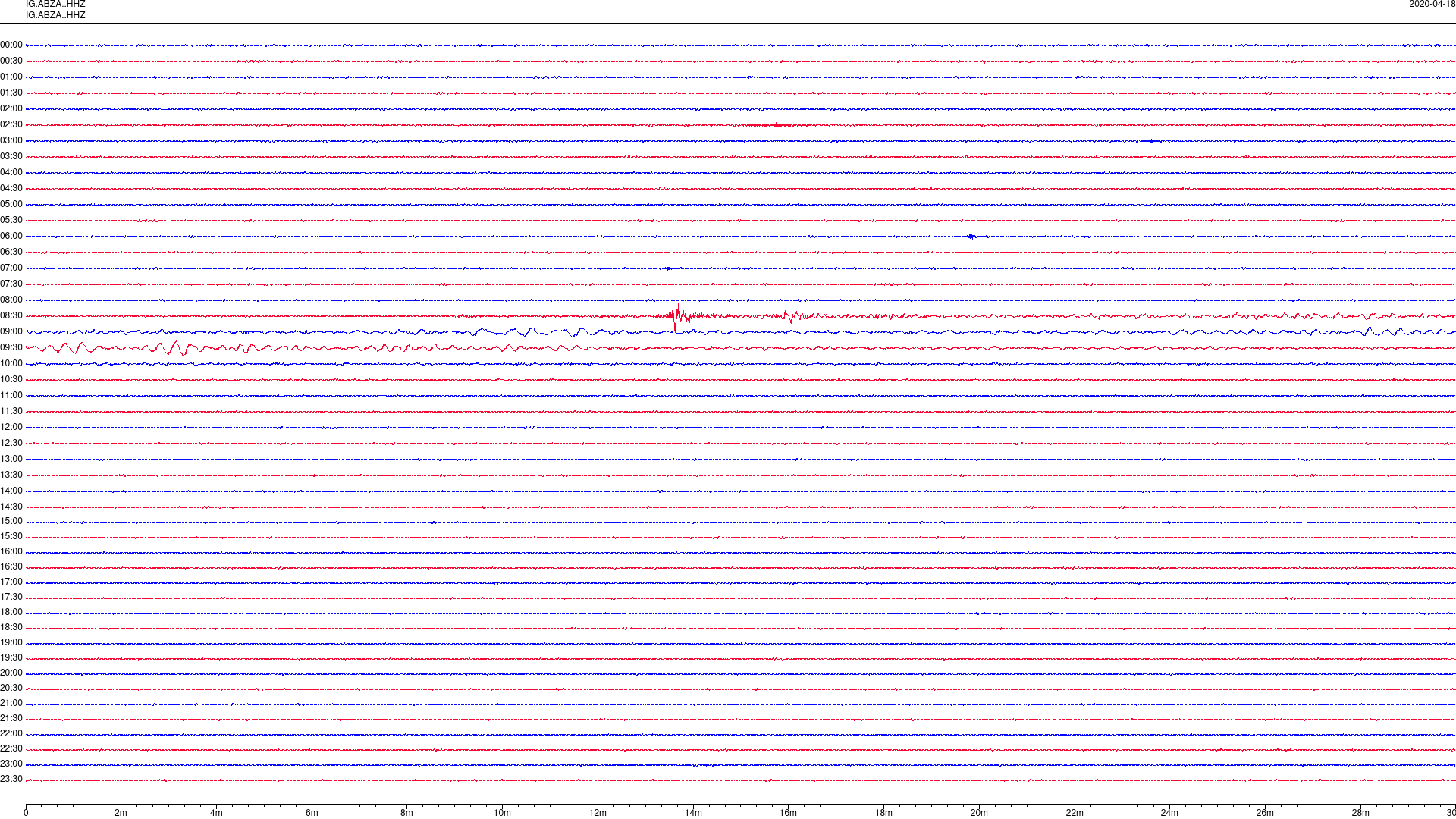The height and width of the screenshot is (819, 1456).
Task: Click the 12:00 trace time label
Action: coord(11,428)
